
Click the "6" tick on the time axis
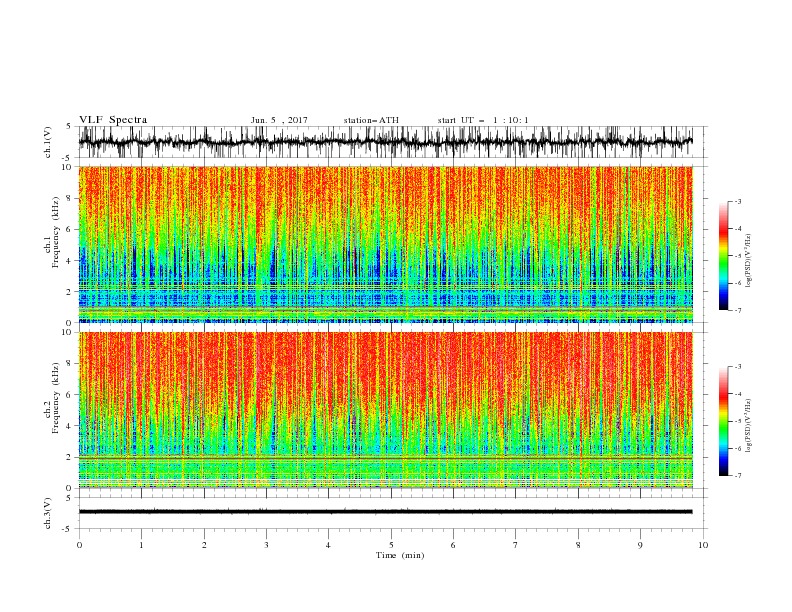(453, 545)
